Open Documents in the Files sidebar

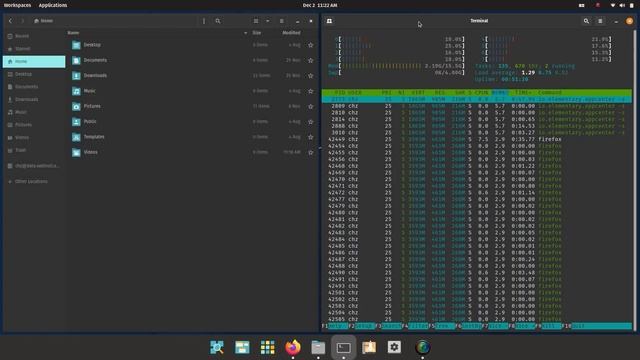(x=34, y=87)
